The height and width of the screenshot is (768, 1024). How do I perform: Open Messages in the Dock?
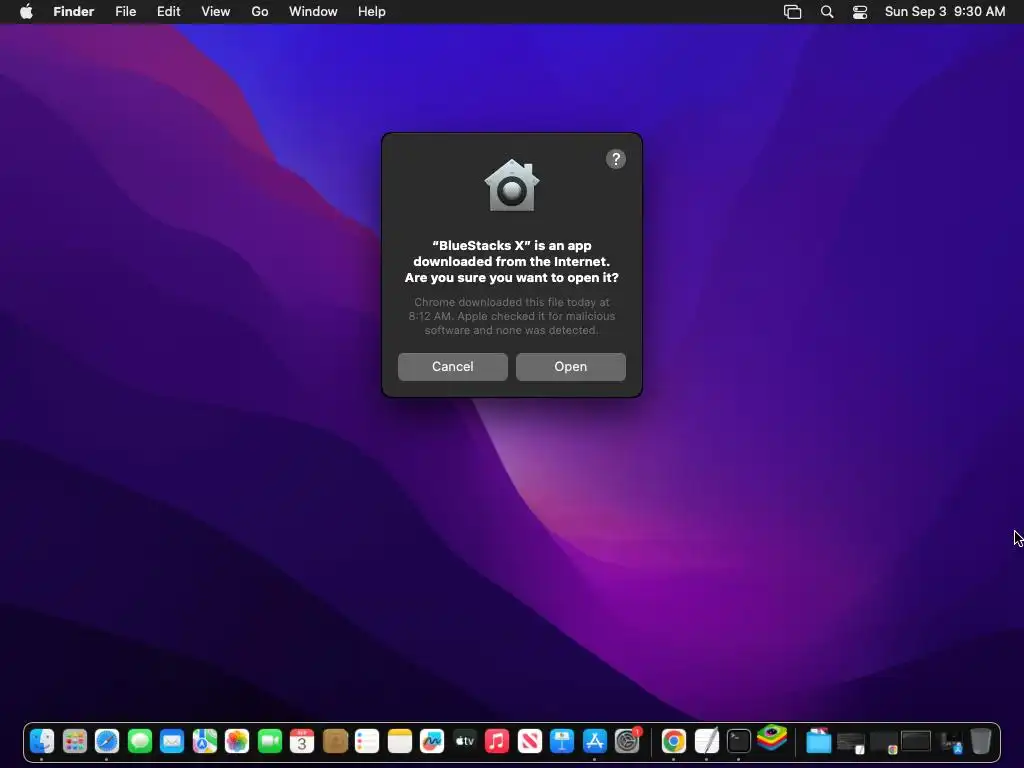[140, 741]
